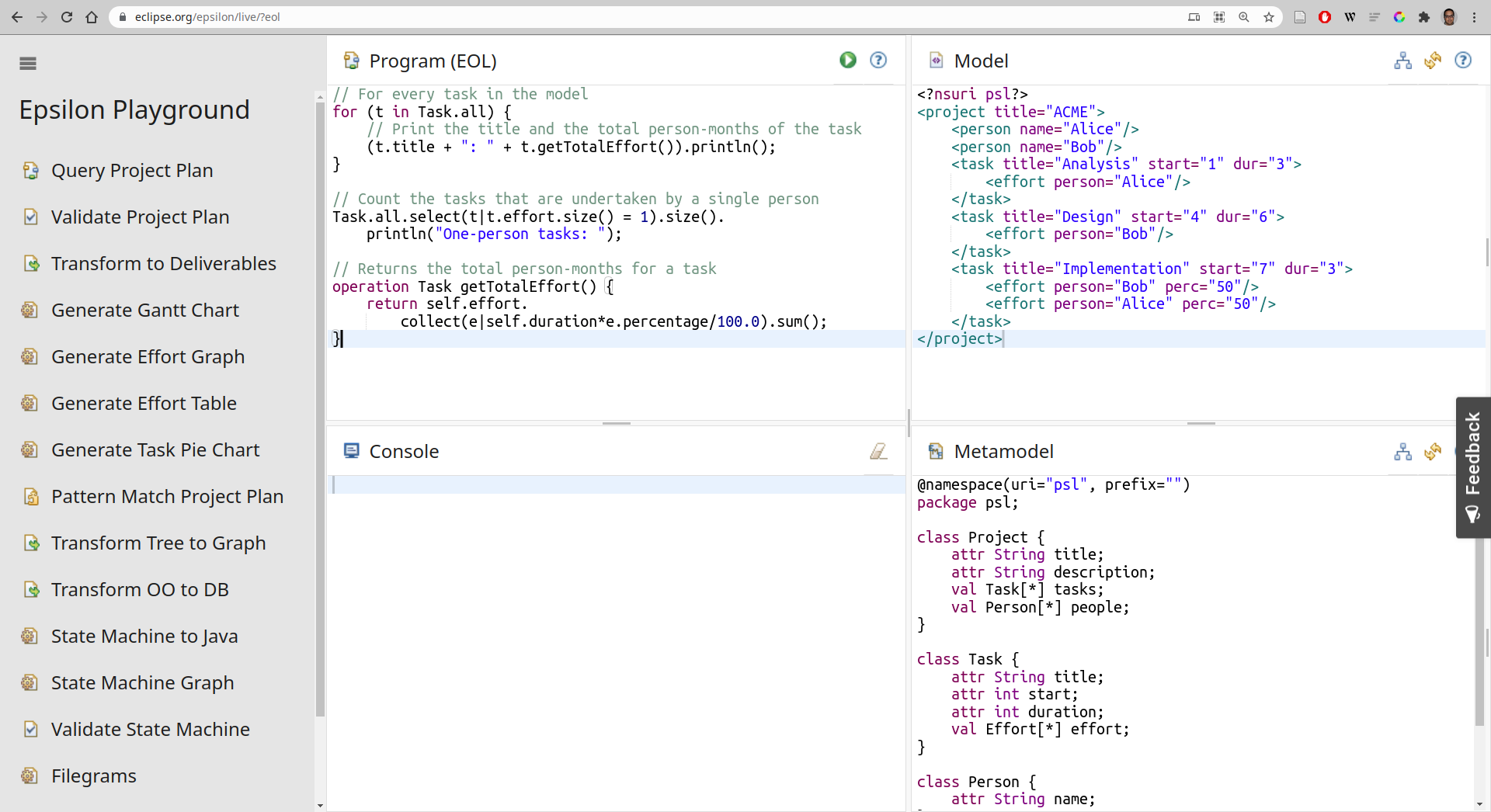The image size is (1491, 812).
Task: Open the Generate Gantt Chart example
Action: pyautogui.click(x=144, y=311)
